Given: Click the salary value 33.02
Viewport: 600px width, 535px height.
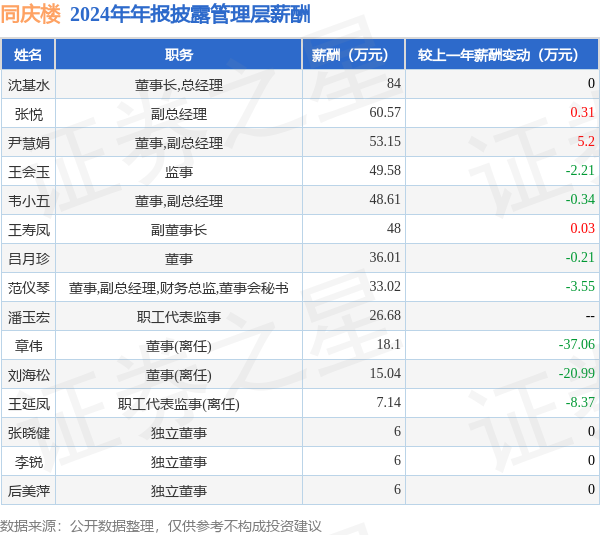Looking at the screenshot, I should coord(385,286).
